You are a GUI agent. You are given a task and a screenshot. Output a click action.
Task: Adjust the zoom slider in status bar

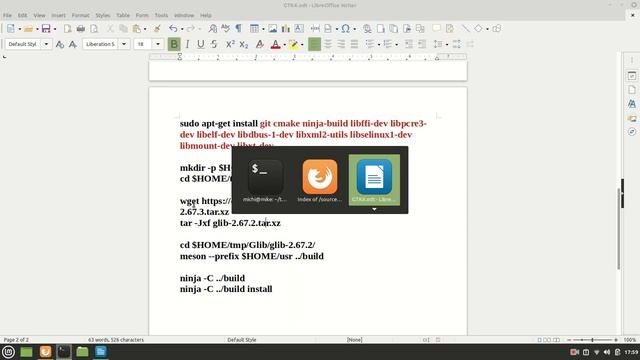tap(592, 340)
